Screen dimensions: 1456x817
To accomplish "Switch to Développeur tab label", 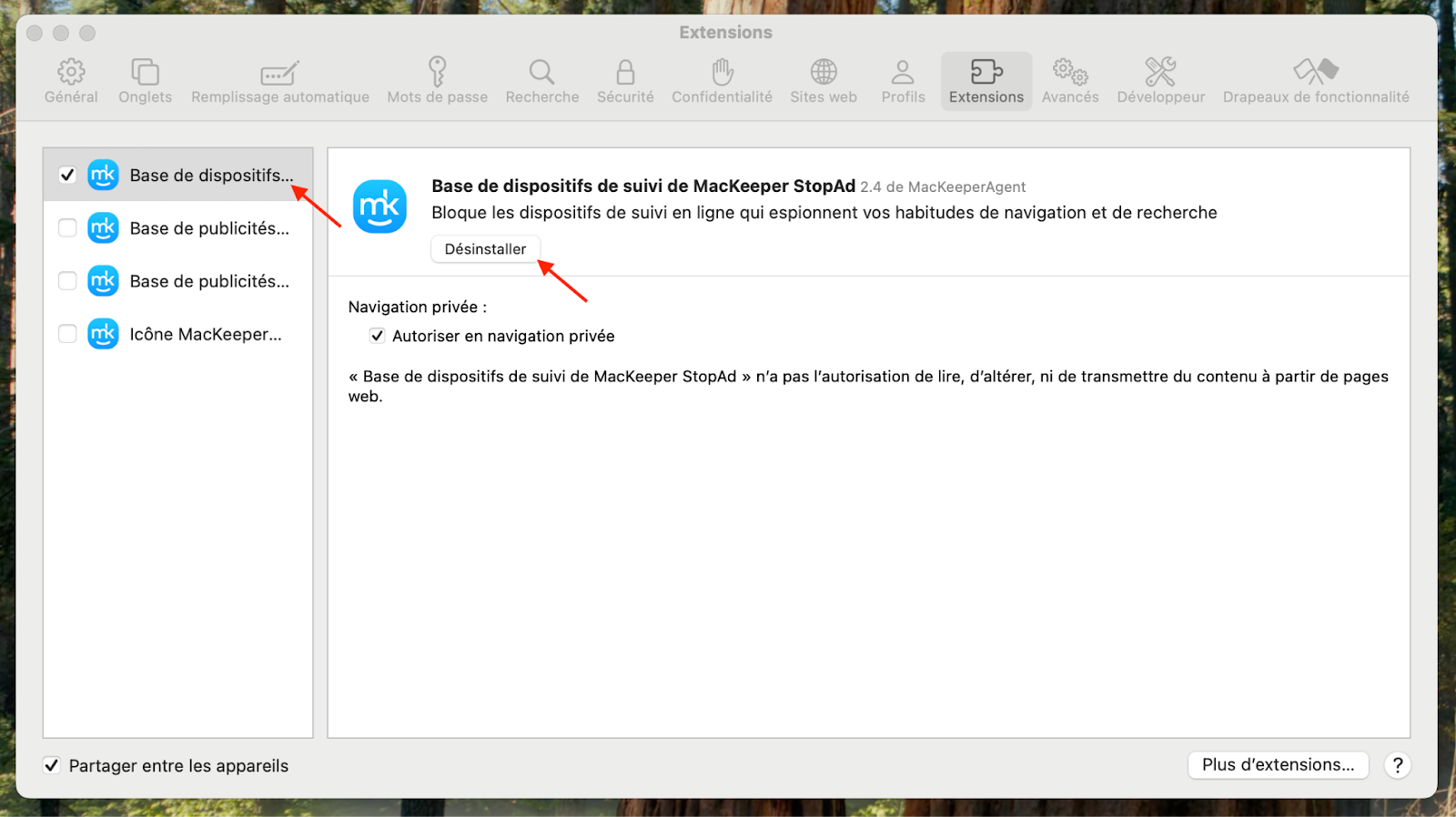I will click(1161, 96).
